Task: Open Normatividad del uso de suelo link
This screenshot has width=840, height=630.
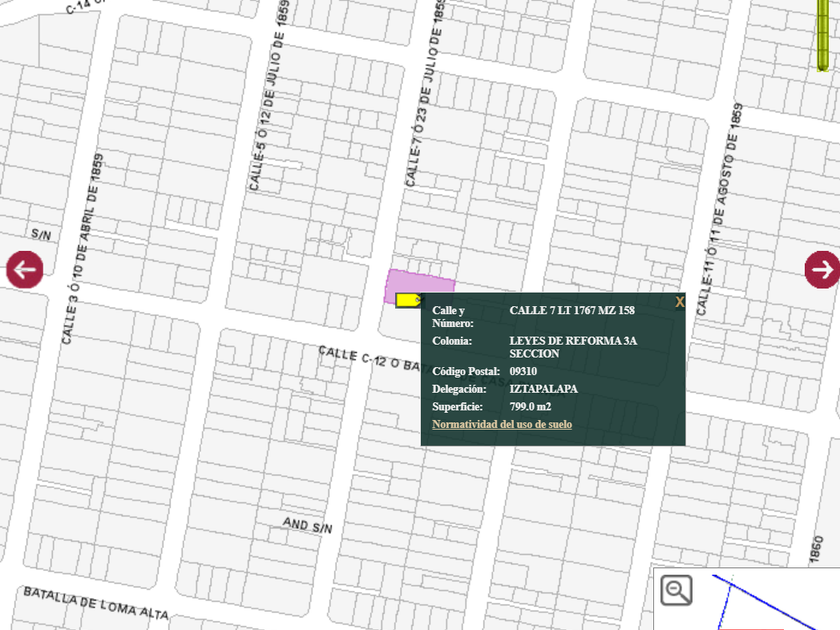Action: pyautogui.click(x=502, y=424)
